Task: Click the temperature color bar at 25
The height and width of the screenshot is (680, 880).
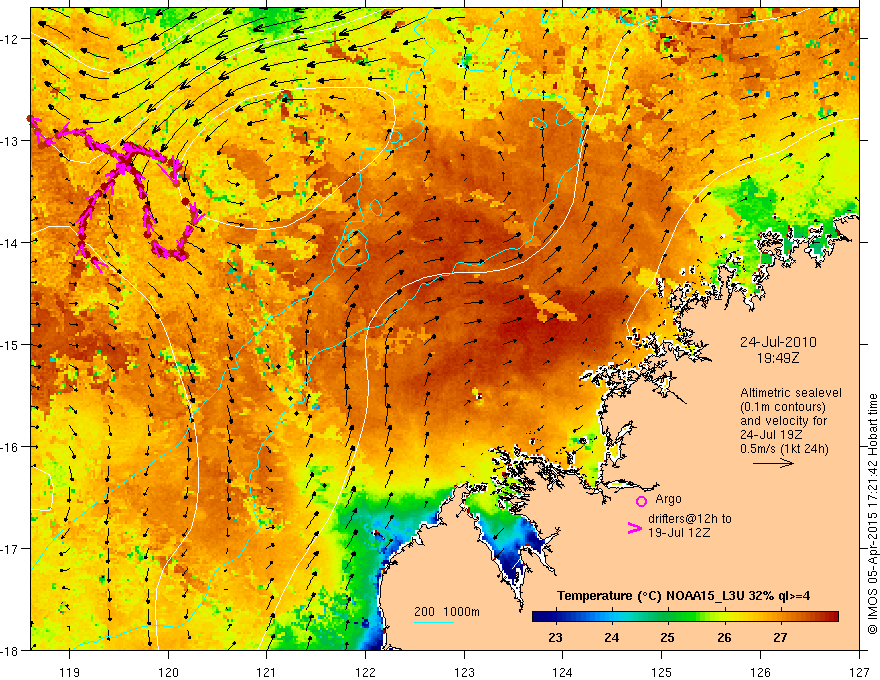Action: (667, 617)
